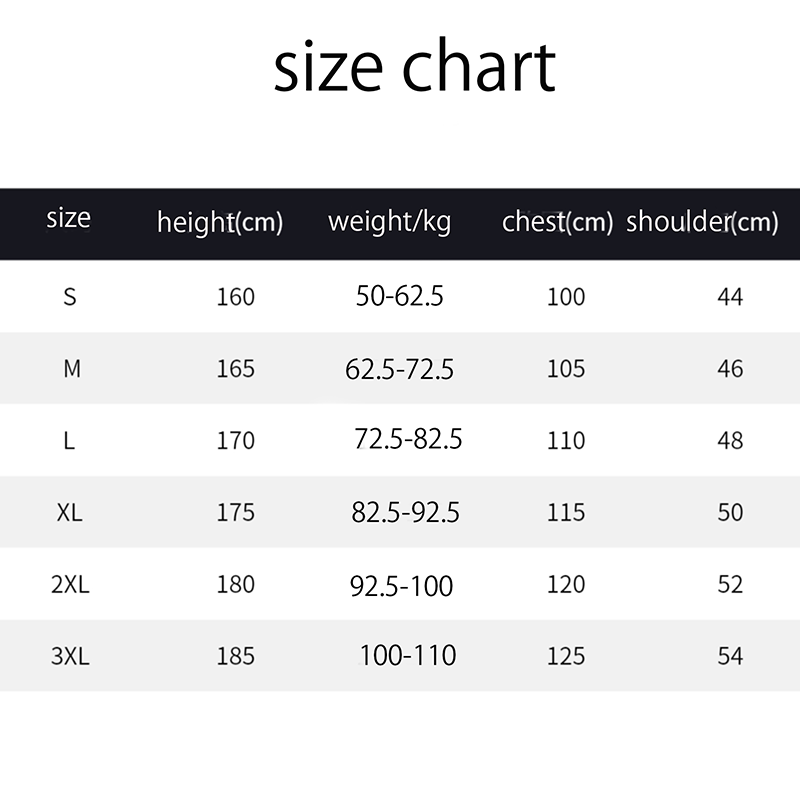Click the 92.5-100 weight value

coord(401,585)
